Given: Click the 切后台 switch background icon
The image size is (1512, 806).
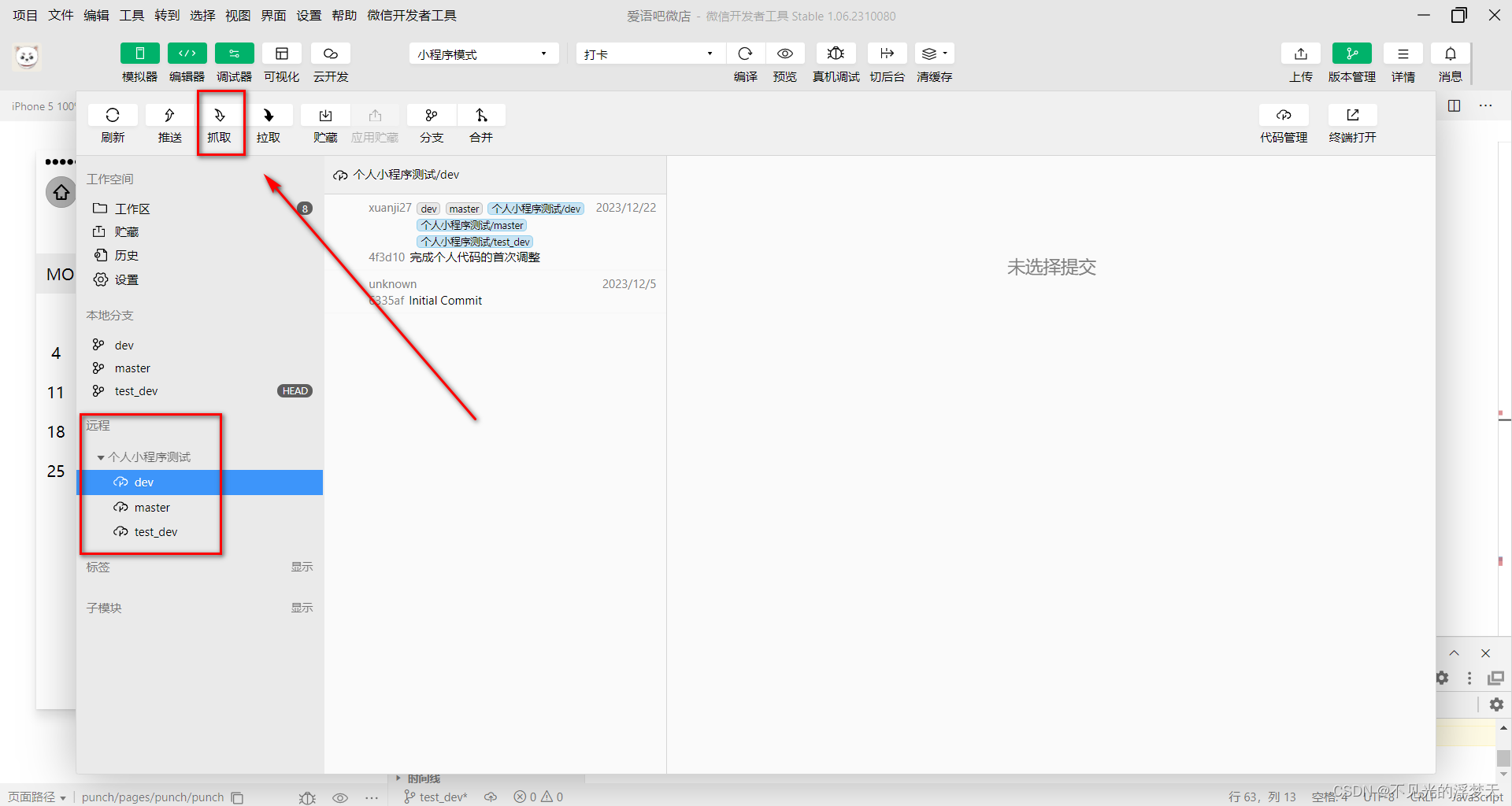Looking at the screenshot, I should [887, 54].
